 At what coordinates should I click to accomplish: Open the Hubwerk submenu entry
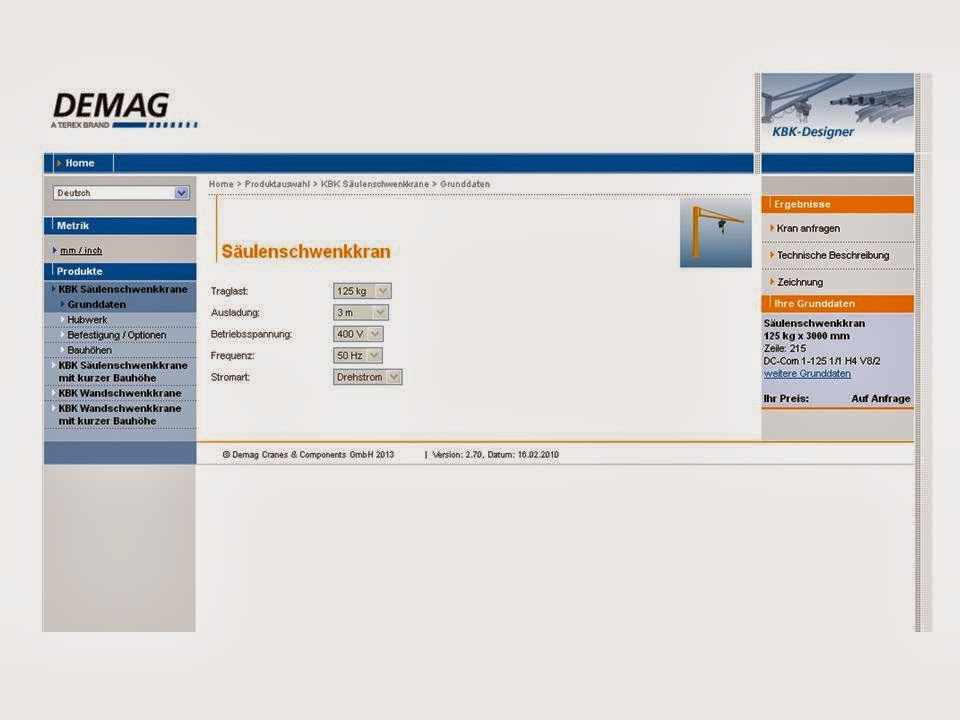(x=87, y=320)
